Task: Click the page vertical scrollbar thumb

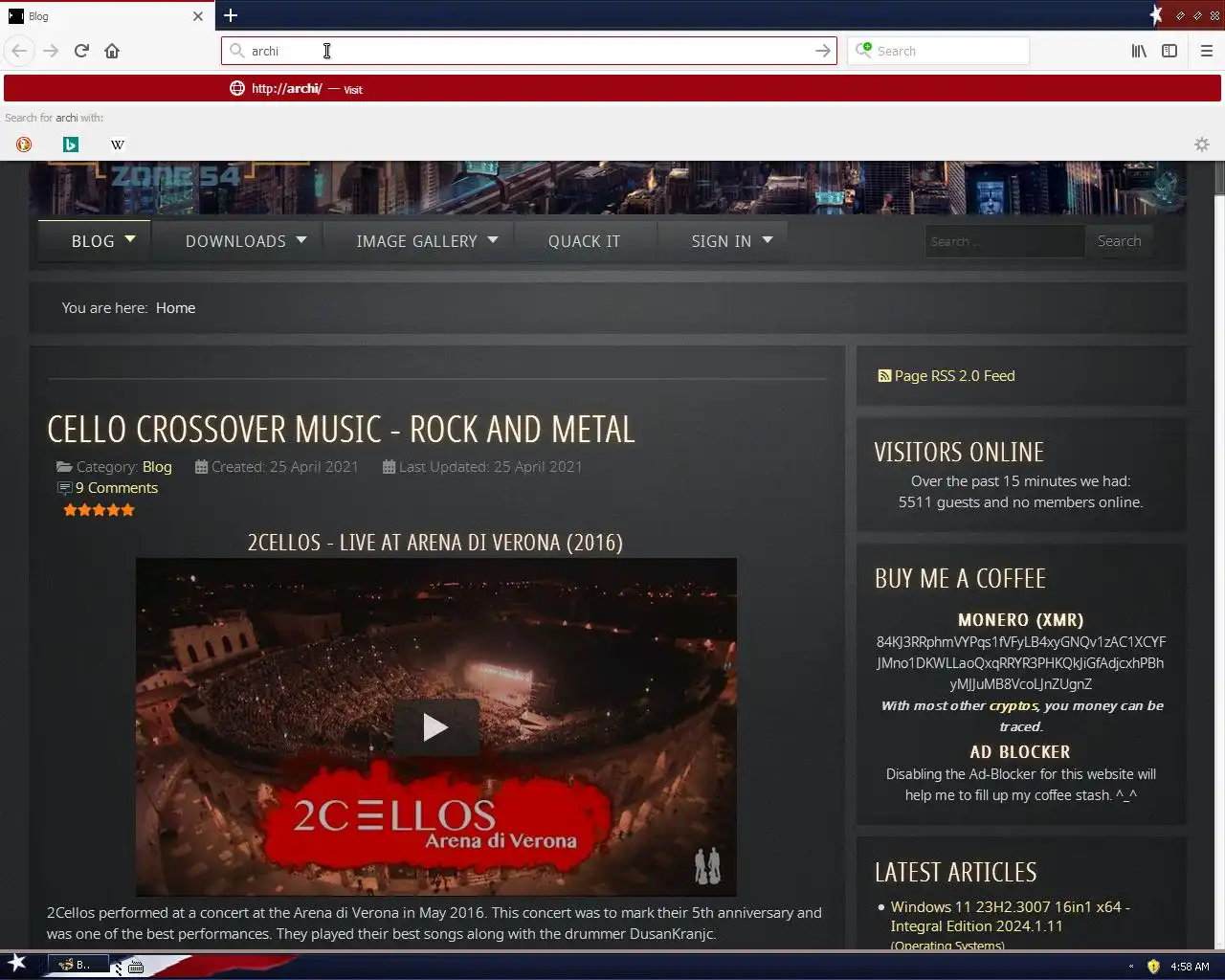Action: click(x=1219, y=178)
